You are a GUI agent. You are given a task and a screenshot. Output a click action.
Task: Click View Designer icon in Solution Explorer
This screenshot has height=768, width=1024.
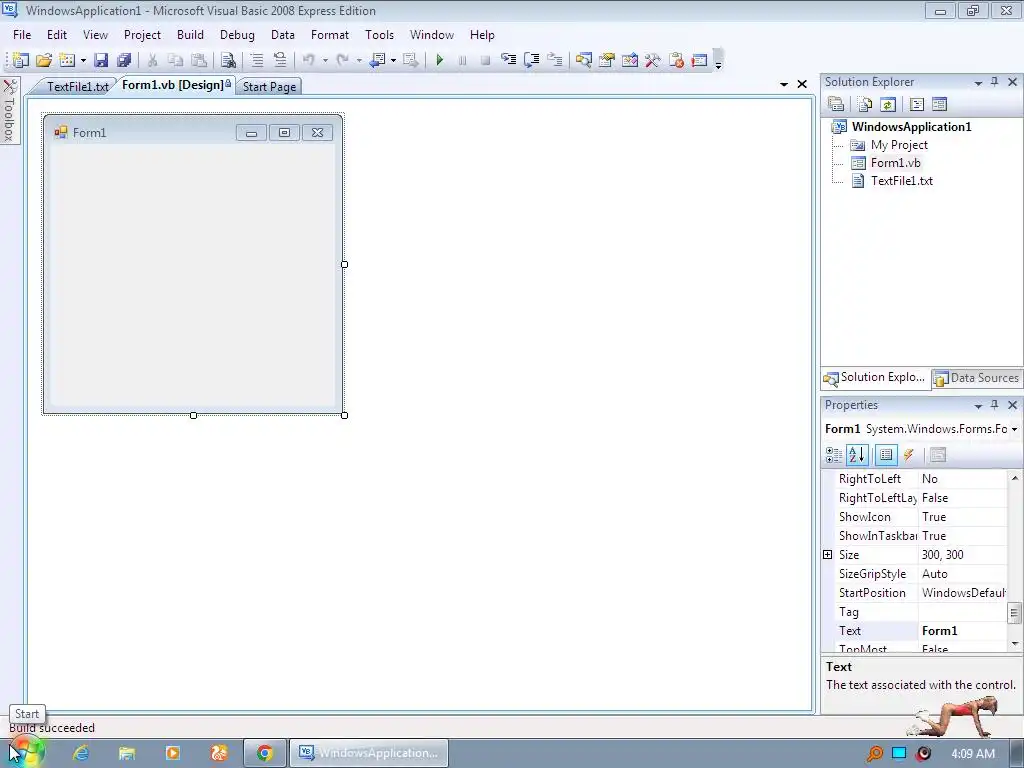(x=940, y=104)
